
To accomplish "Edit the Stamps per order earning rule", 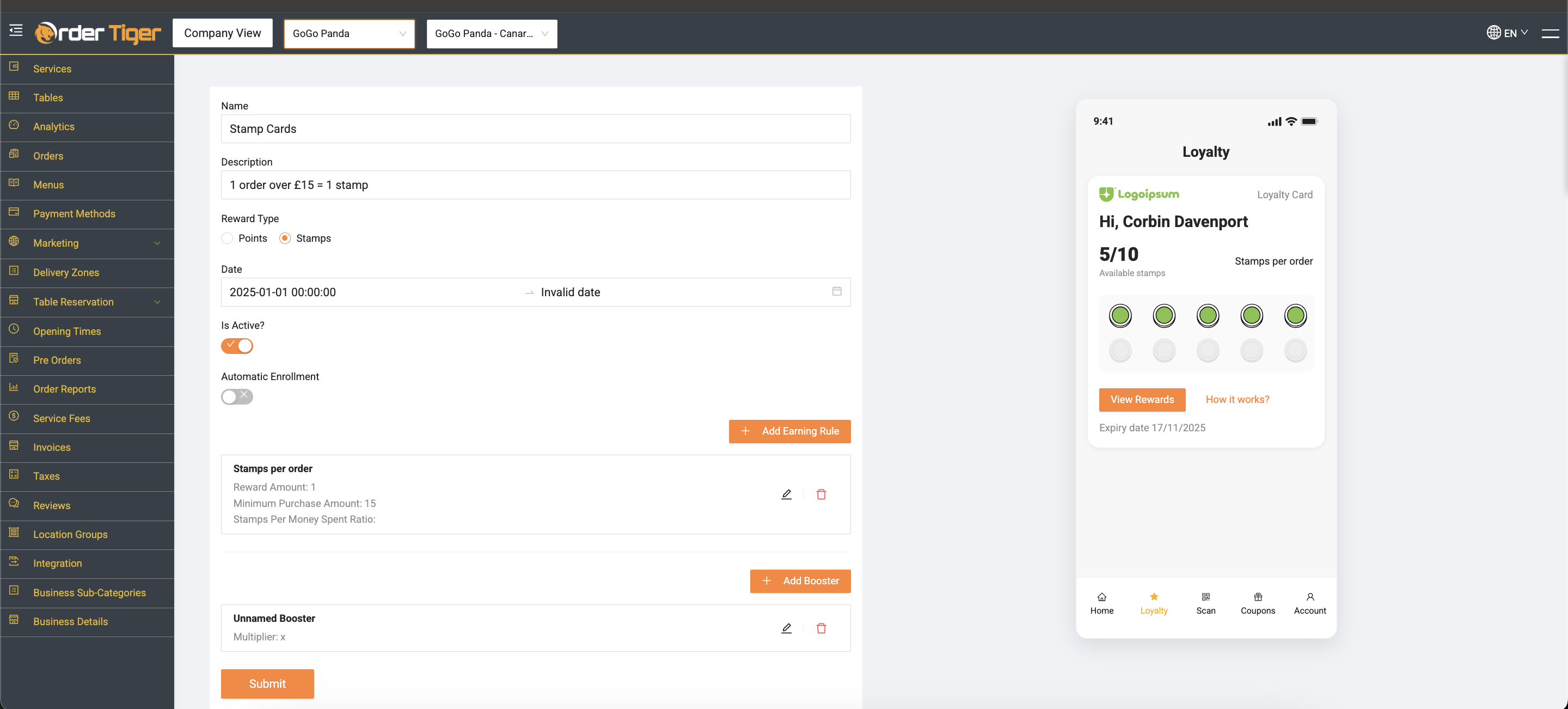I will [786, 494].
